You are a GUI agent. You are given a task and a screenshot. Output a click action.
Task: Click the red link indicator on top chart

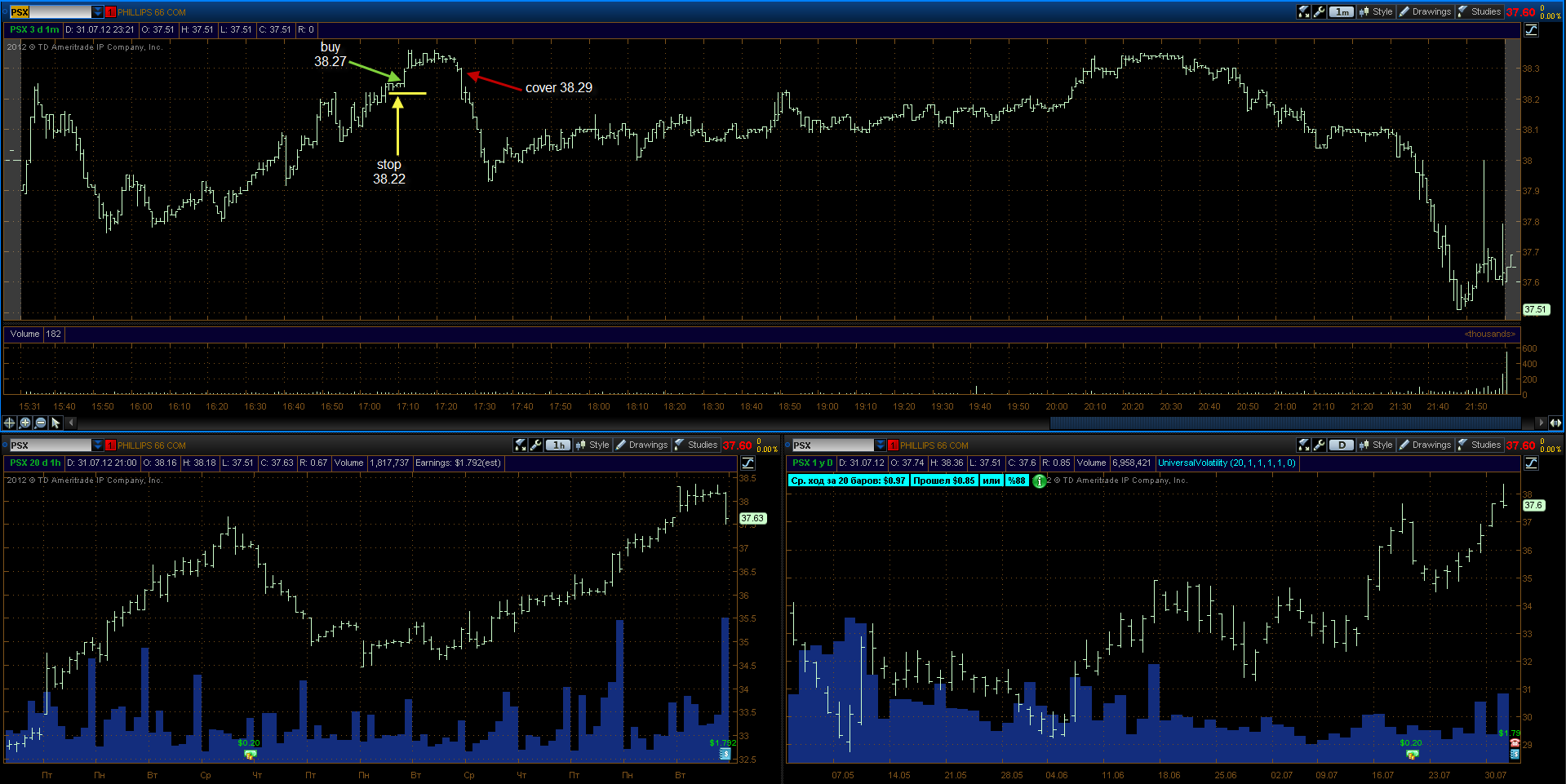(x=110, y=12)
